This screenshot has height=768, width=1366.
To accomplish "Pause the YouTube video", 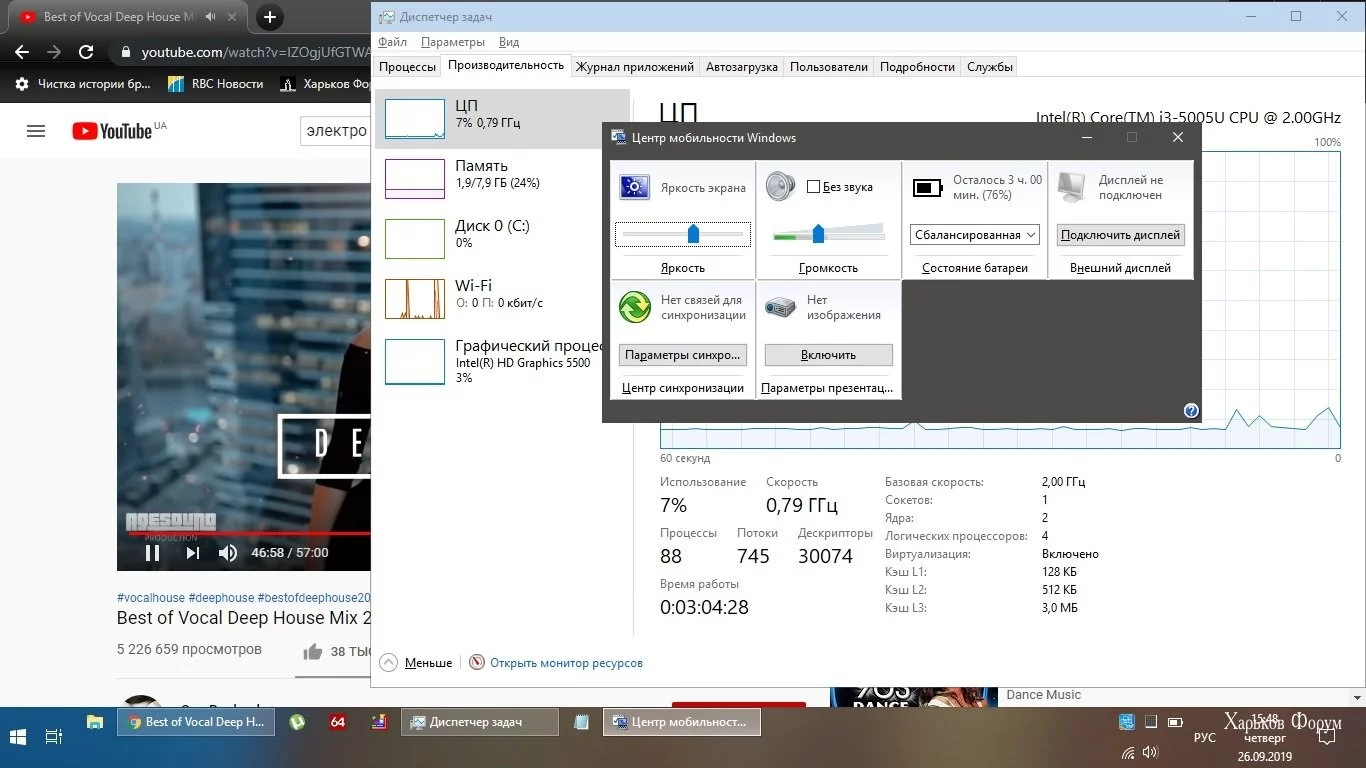I will (153, 552).
